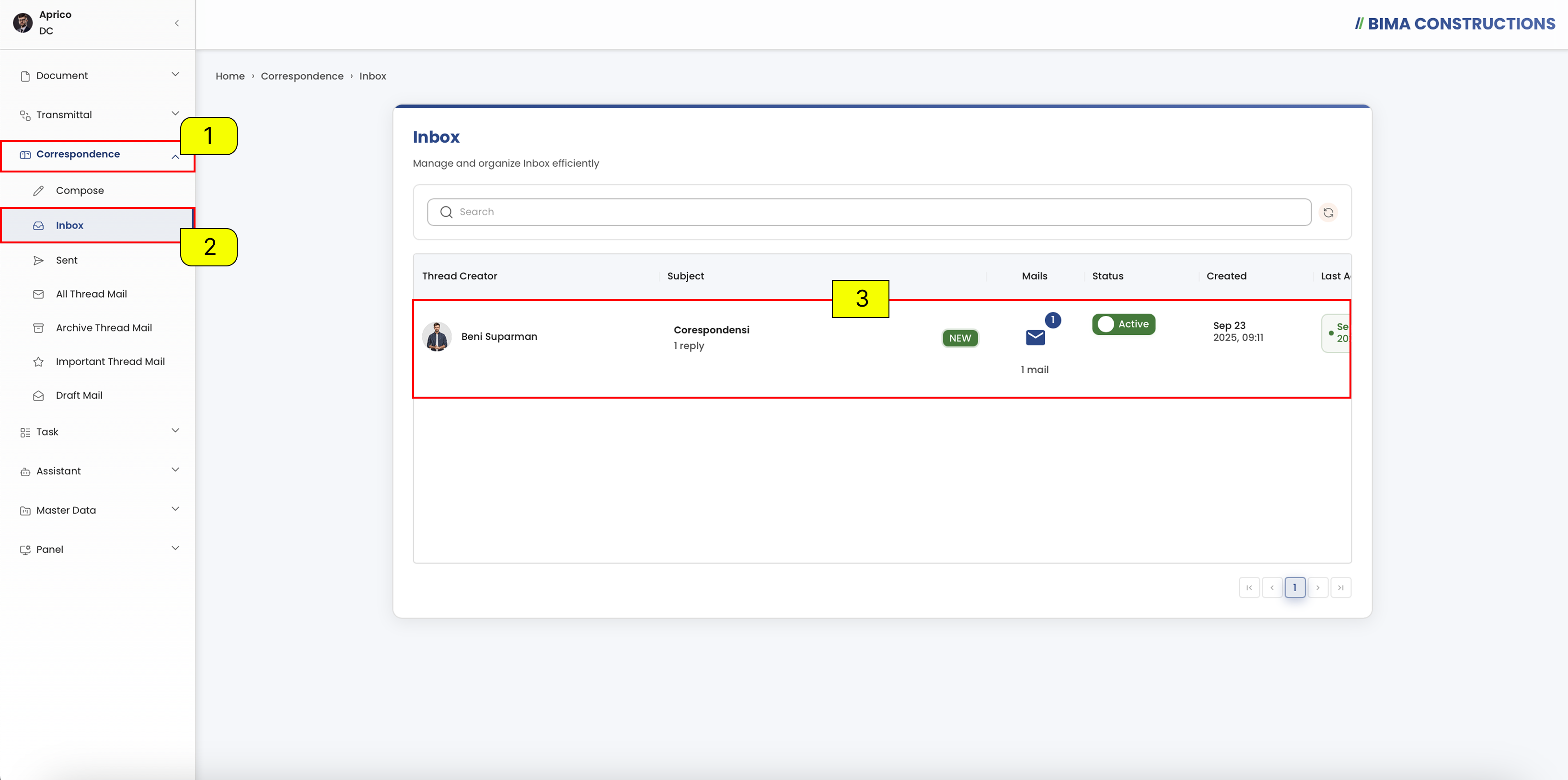The width and height of the screenshot is (1568, 780).
Task: Go to Correspondence breadcrumb link
Action: [302, 76]
